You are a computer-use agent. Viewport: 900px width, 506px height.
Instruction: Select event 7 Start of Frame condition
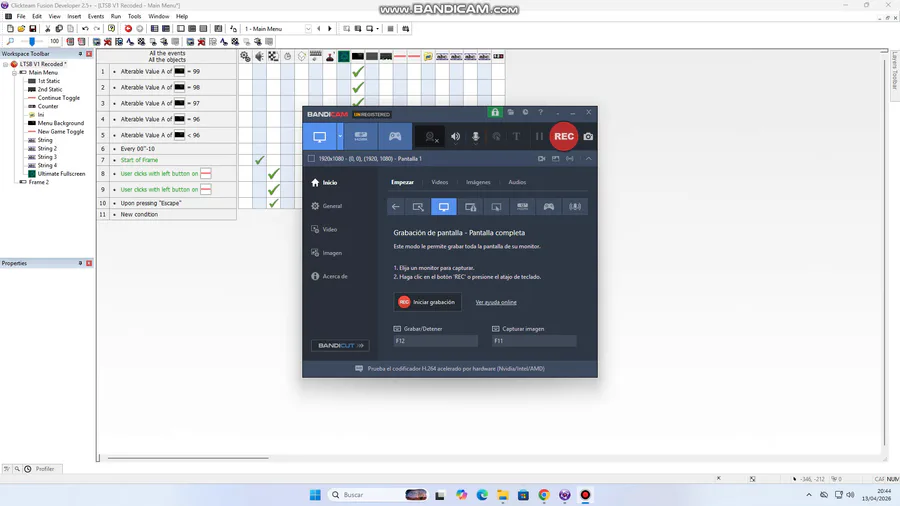click(173, 160)
